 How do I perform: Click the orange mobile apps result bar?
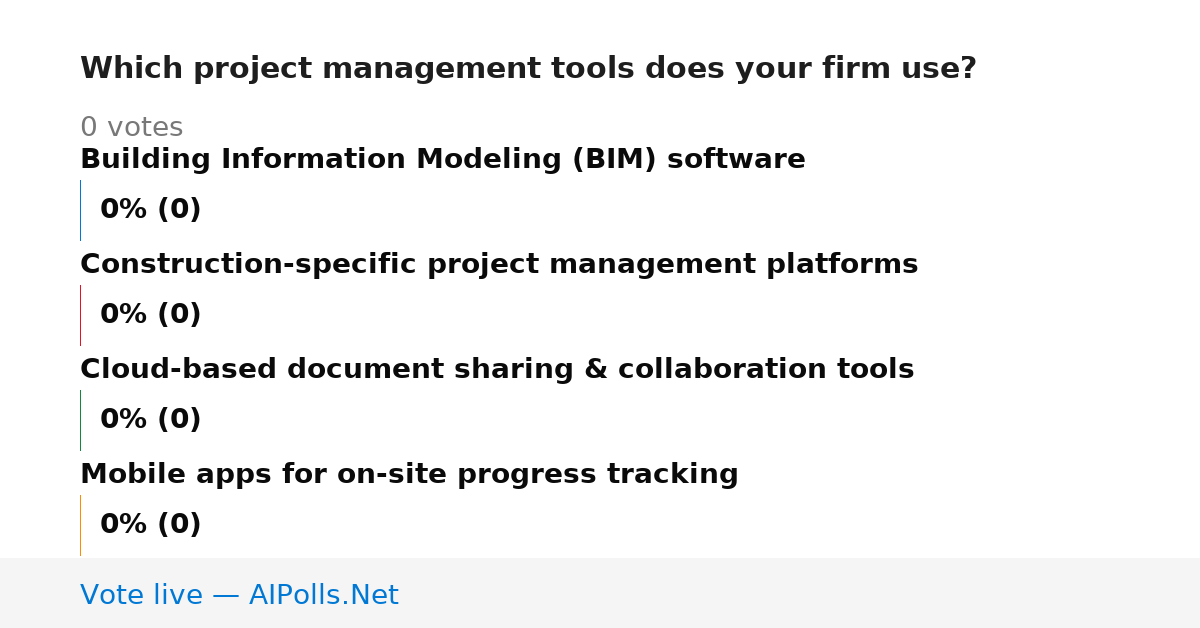coord(80,525)
